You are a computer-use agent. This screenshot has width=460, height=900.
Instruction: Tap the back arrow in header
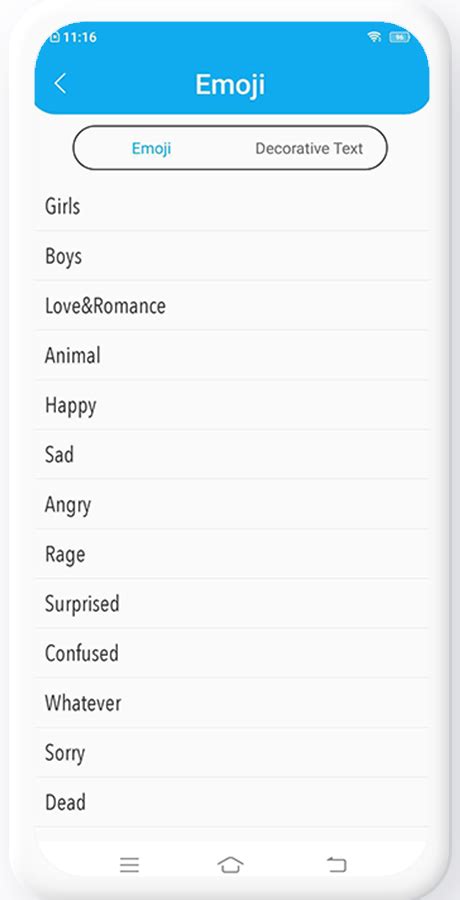pyautogui.click(x=60, y=84)
